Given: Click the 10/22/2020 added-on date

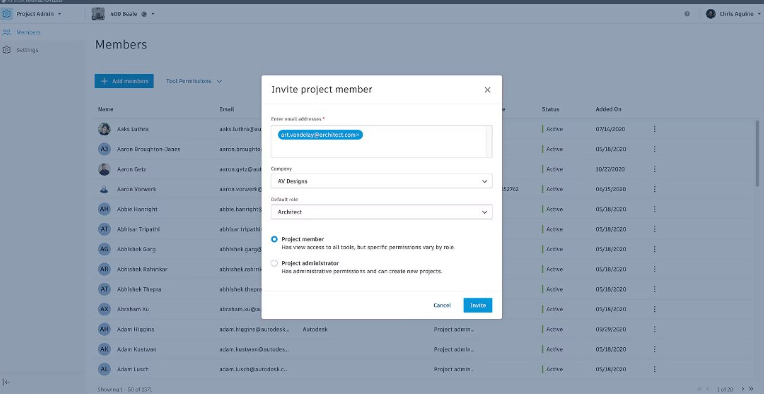Looking at the screenshot, I should coord(610,169).
